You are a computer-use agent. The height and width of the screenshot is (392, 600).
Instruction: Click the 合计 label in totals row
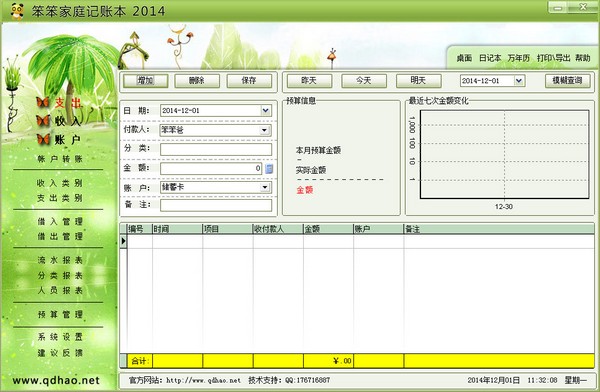tap(139, 361)
